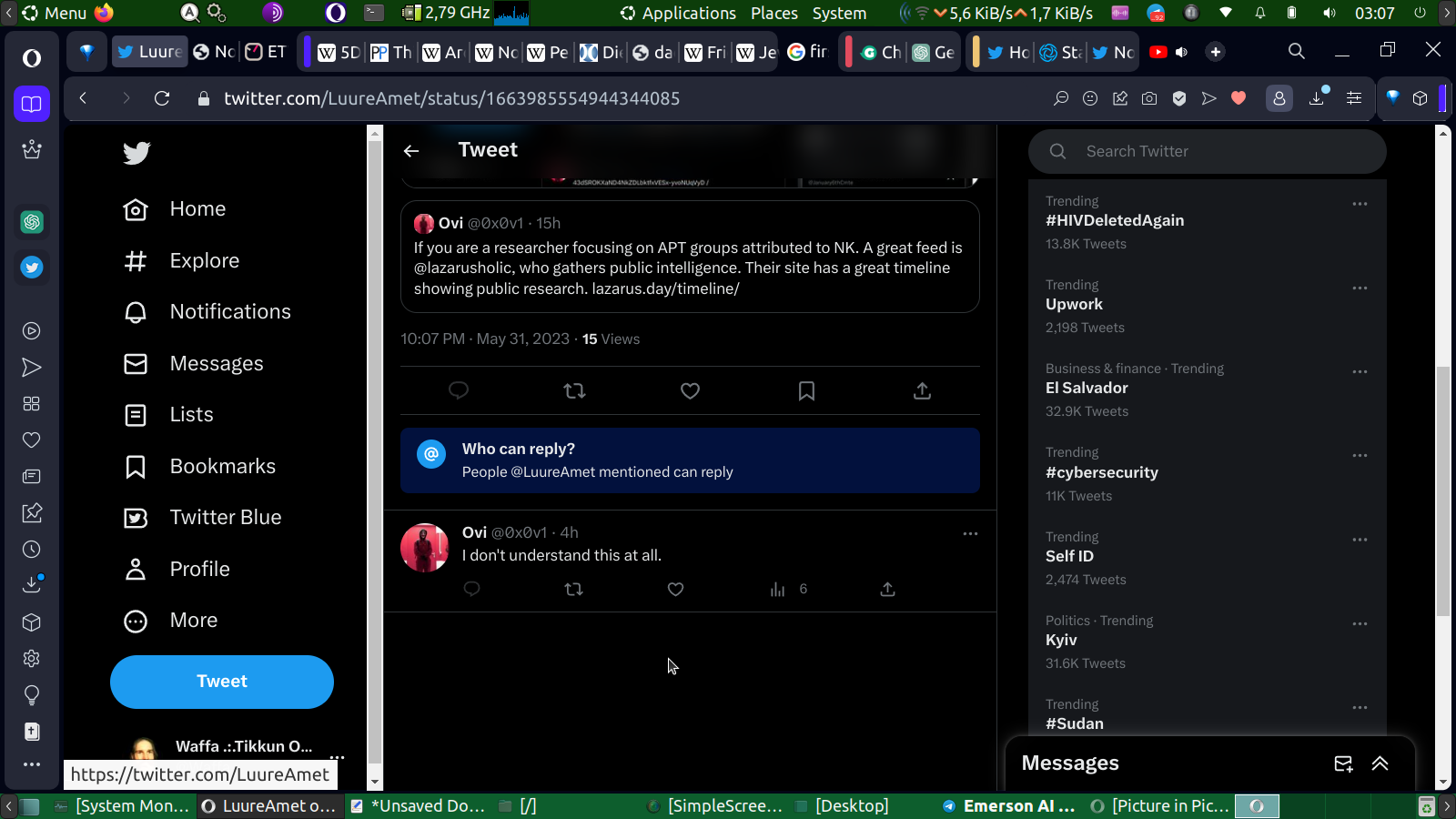Switch to the ET browser tab
1456x819 pixels.
pos(266,52)
